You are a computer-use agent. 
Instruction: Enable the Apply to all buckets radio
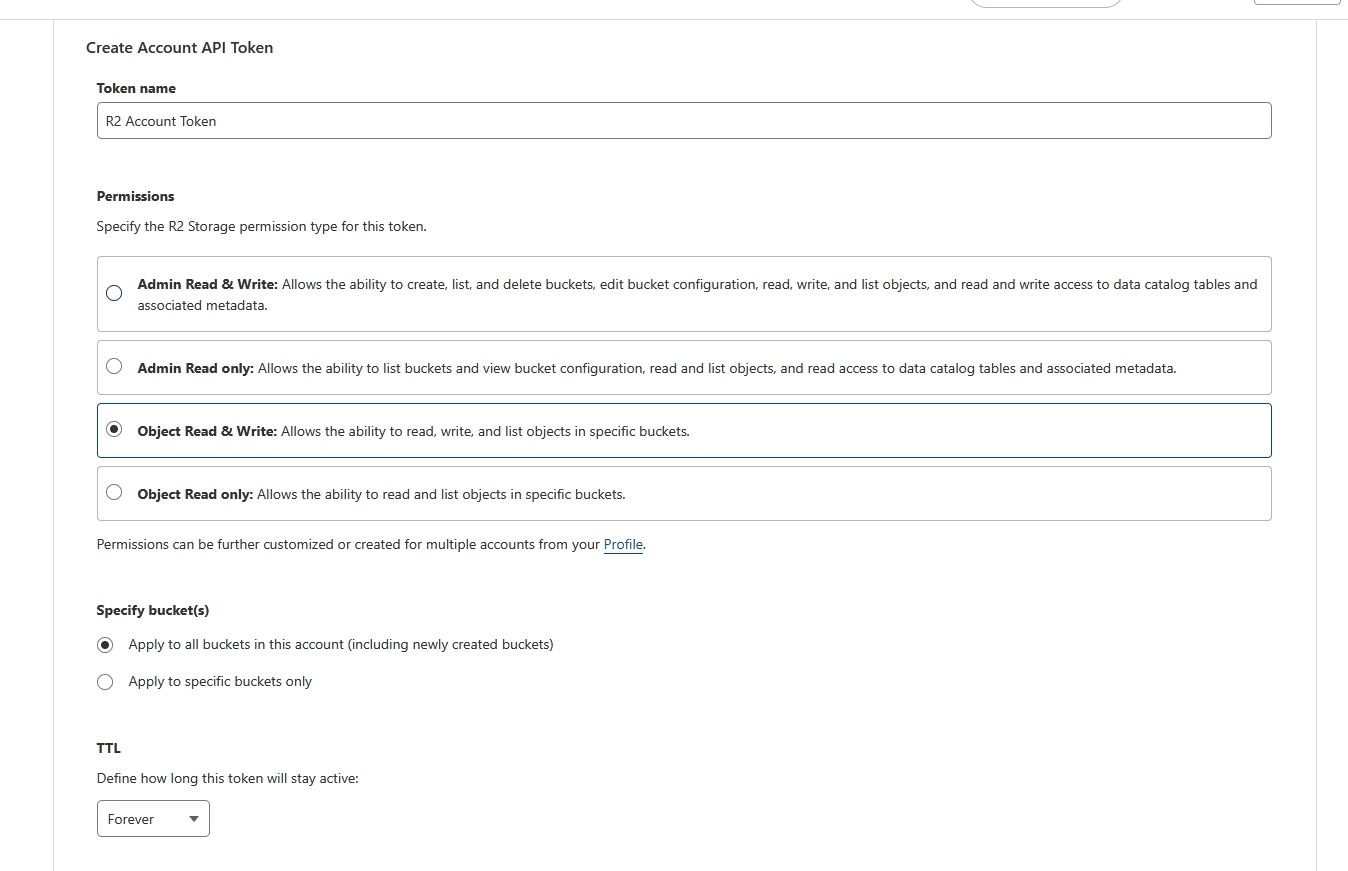105,645
